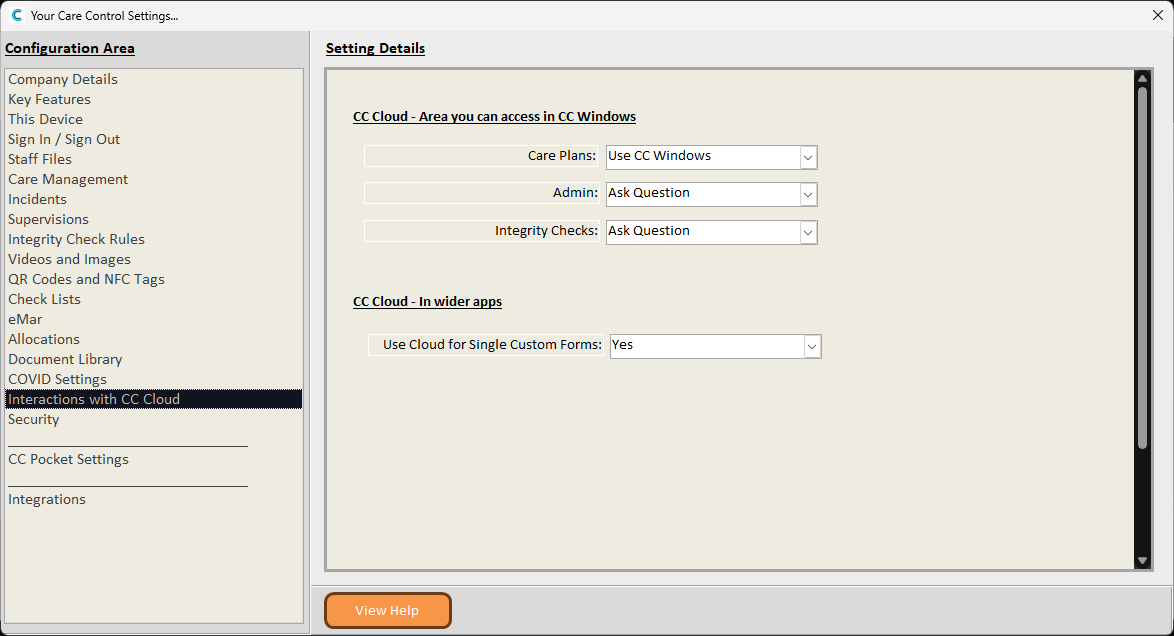Click the Configuration Area heading
This screenshot has width=1174, height=636.
70,49
